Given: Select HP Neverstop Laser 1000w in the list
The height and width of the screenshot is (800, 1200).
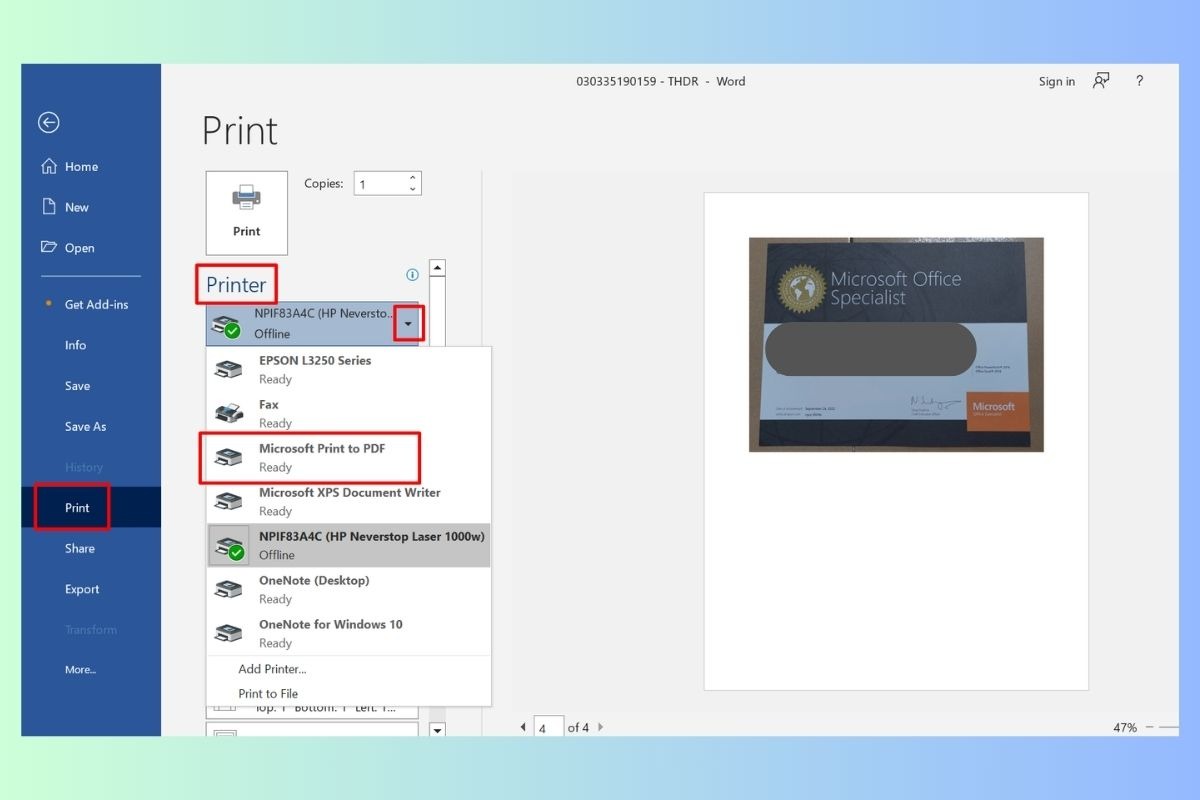Looking at the screenshot, I should pyautogui.click(x=349, y=545).
